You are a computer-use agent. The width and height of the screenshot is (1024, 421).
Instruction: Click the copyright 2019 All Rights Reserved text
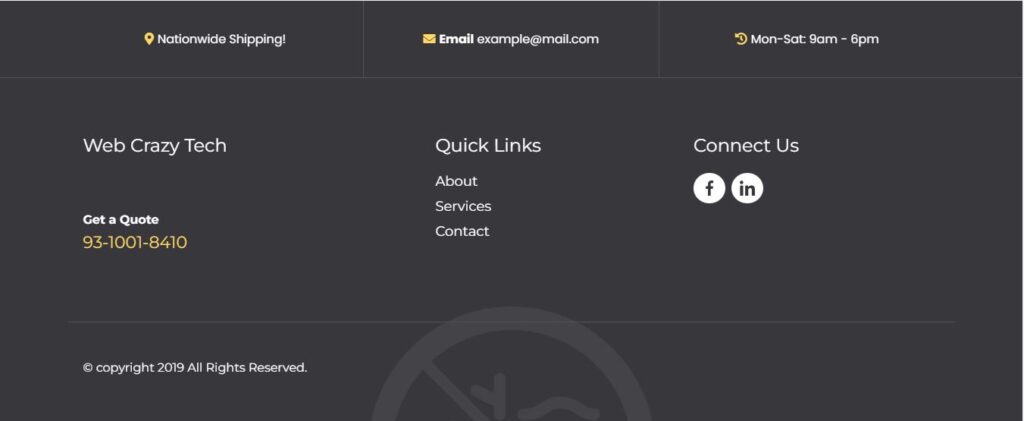[201, 368]
